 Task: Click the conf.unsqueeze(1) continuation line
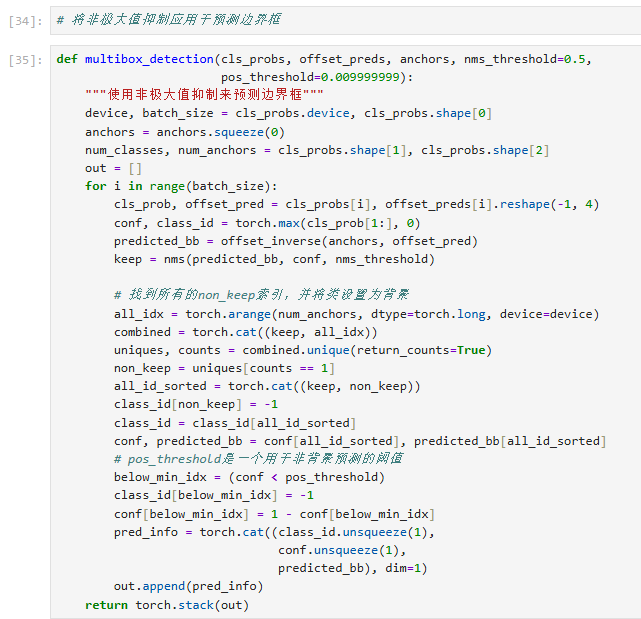tap(342, 550)
